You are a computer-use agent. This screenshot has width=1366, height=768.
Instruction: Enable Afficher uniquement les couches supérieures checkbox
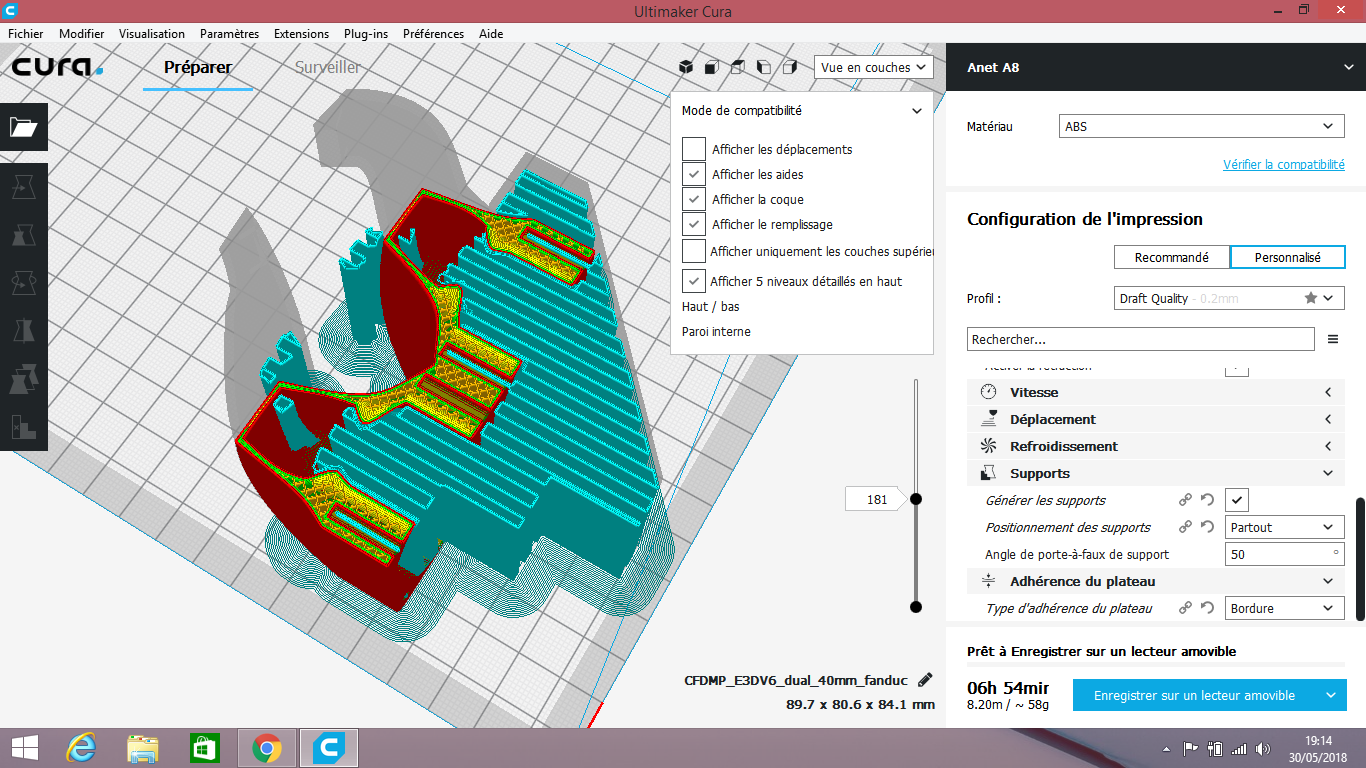pyautogui.click(x=694, y=251)
